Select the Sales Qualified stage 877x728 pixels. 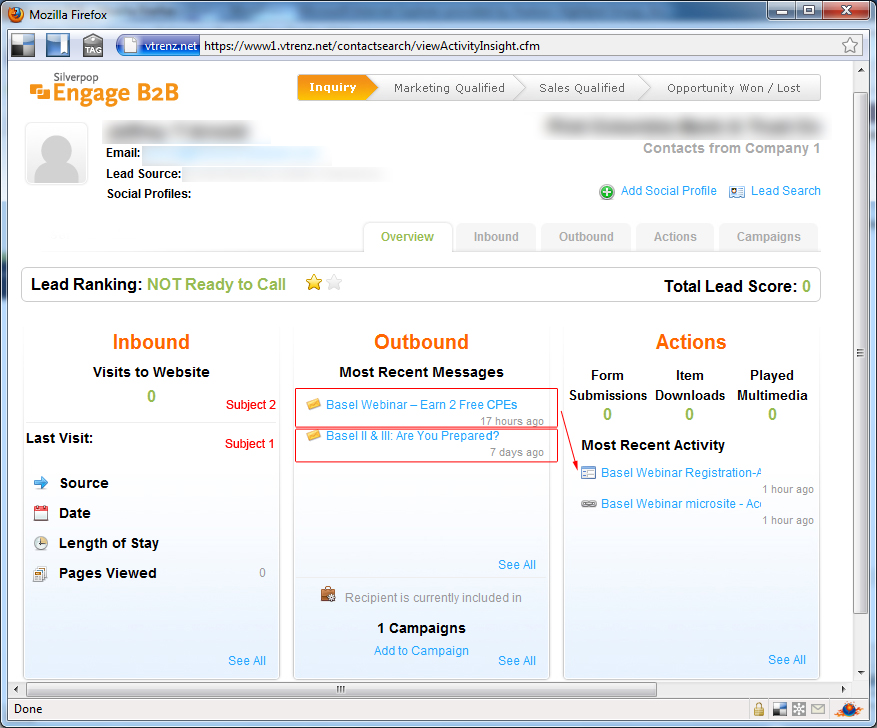[x=582, y=88]
